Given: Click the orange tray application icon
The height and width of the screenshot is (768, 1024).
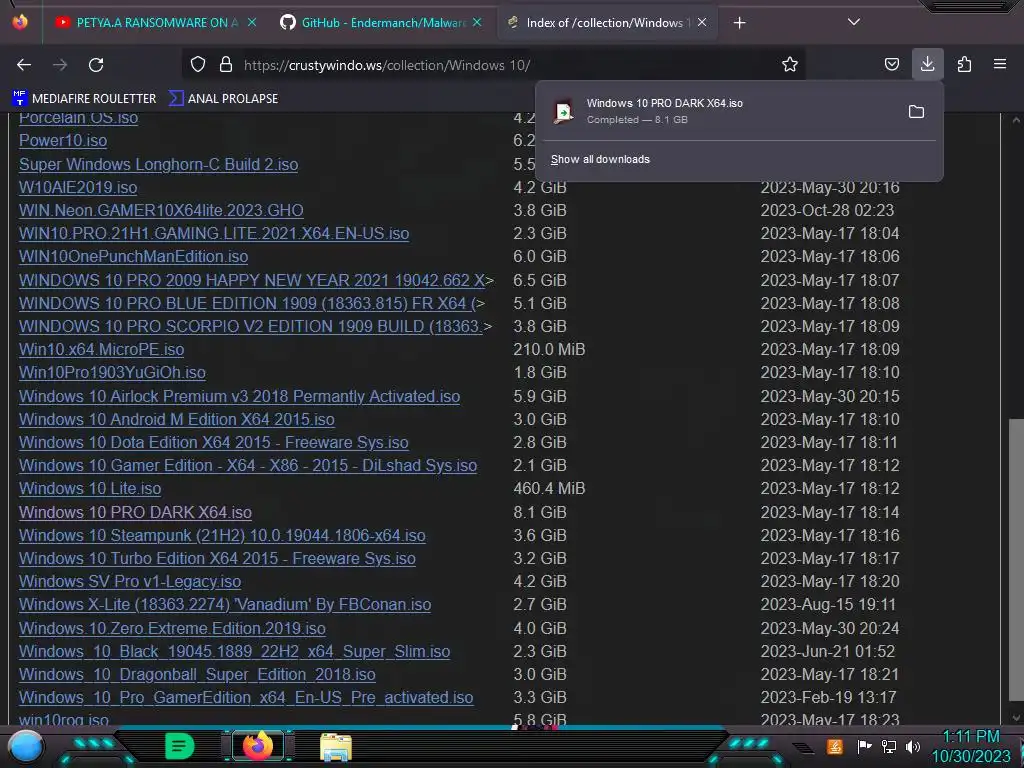Looking at the screenshot, I should click(x=835, y=746).
